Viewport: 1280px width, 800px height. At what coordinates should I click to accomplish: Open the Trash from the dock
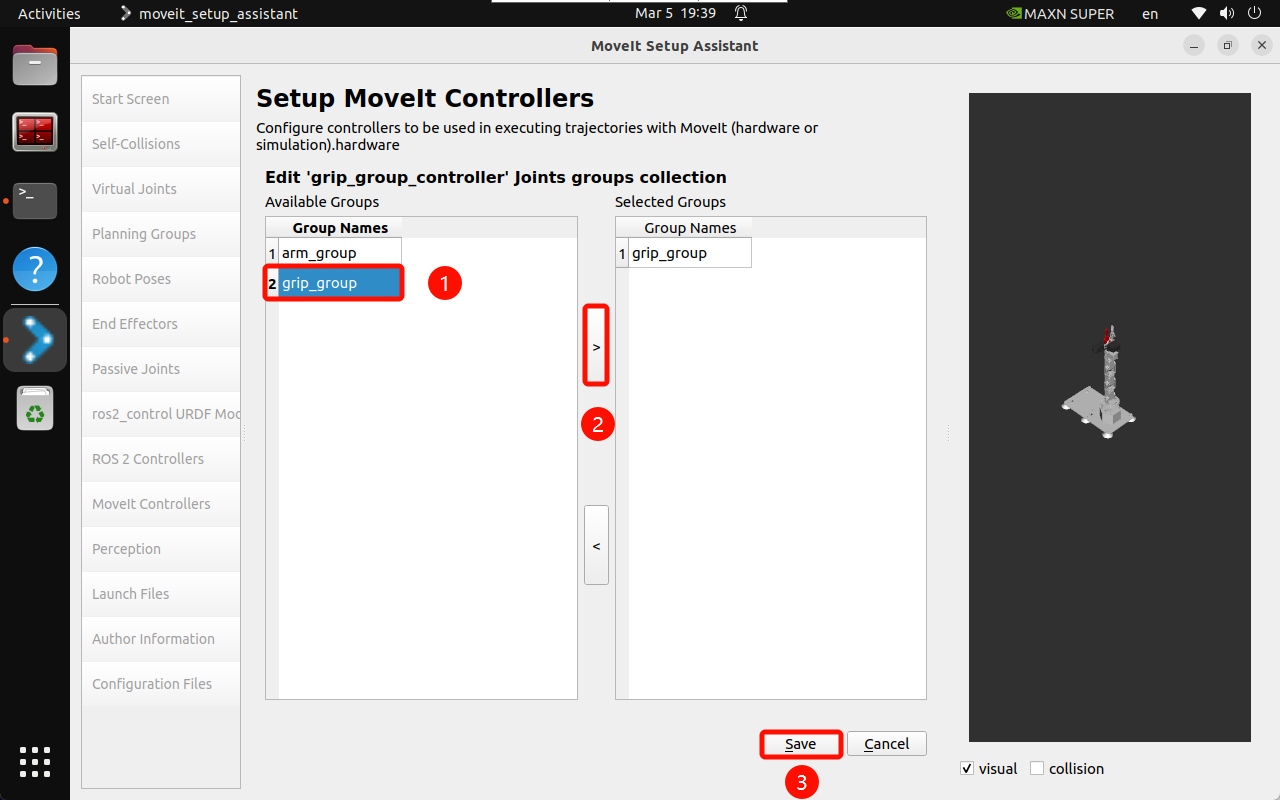point(35,408)
